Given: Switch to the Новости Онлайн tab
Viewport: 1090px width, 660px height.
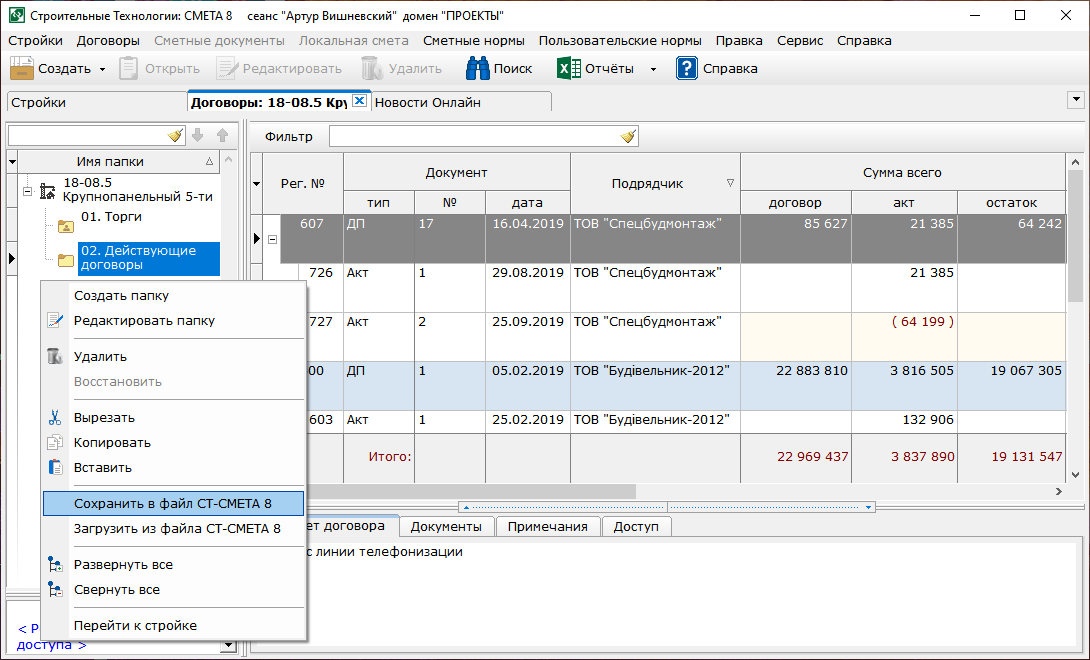Looking at the screenshot, I should (x=428, y=102).
